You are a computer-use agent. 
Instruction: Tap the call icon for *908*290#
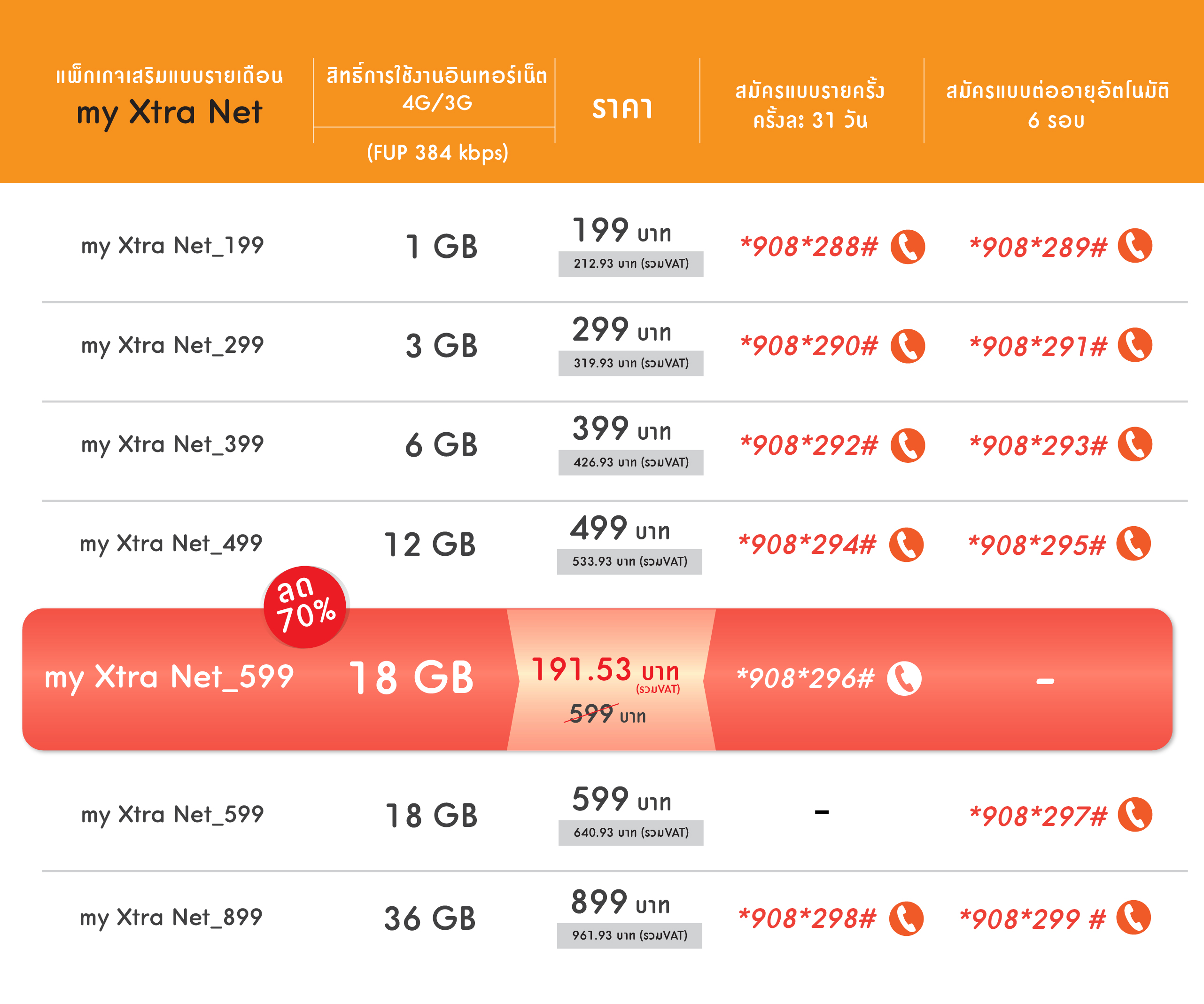click(908, 346)
